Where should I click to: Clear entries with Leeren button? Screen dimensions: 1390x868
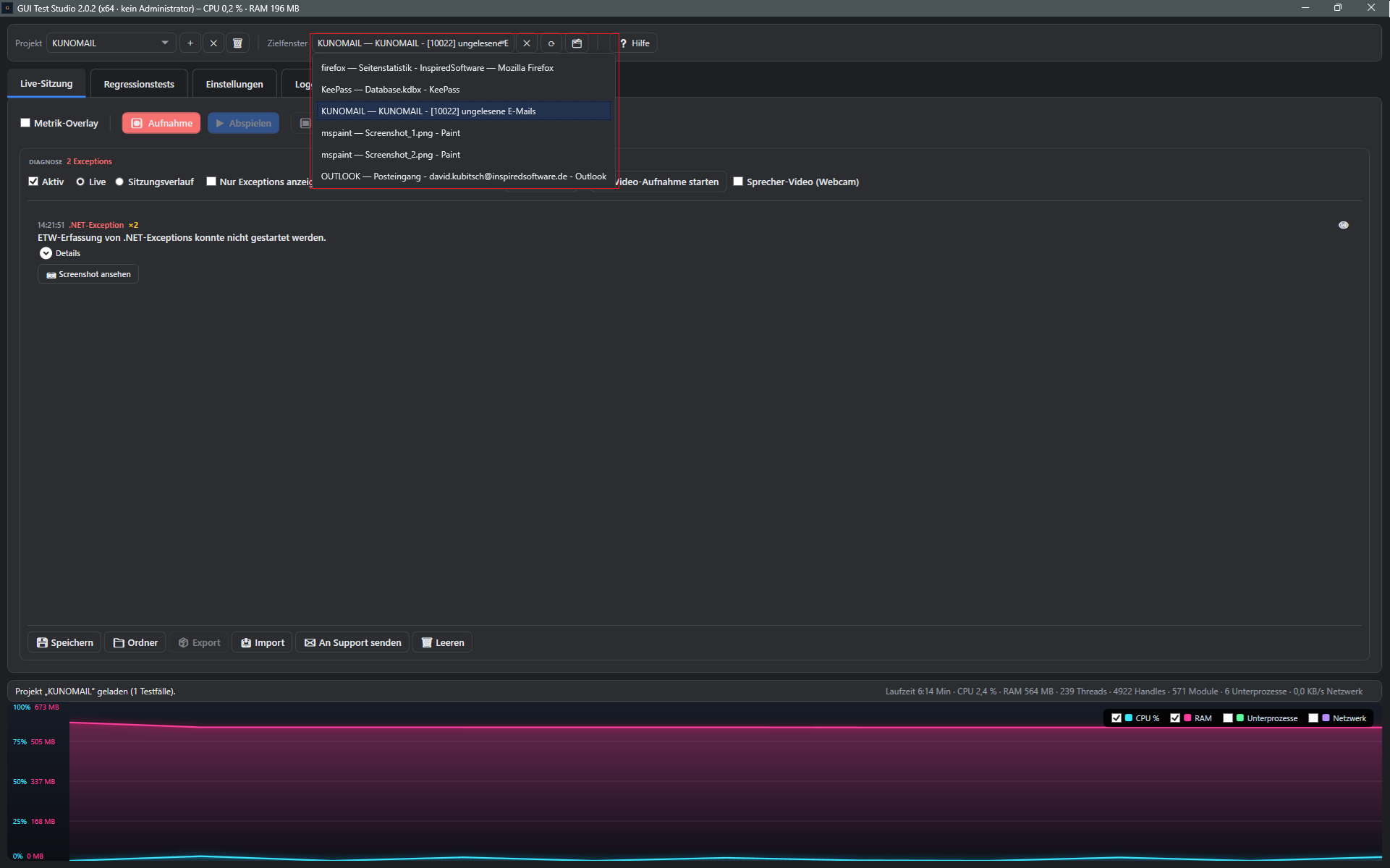[x=442, y=642]
